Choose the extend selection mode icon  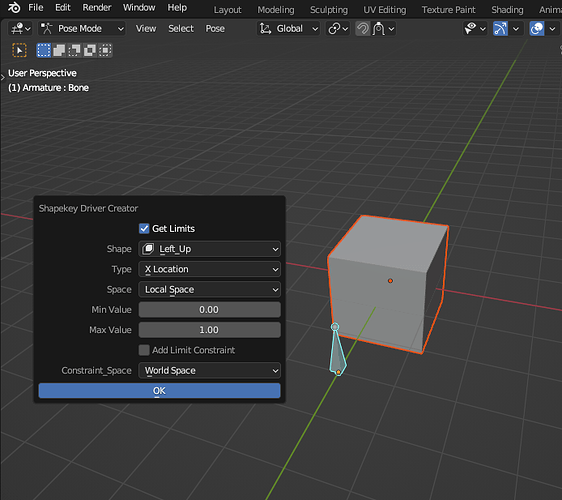tap(59, 51)
